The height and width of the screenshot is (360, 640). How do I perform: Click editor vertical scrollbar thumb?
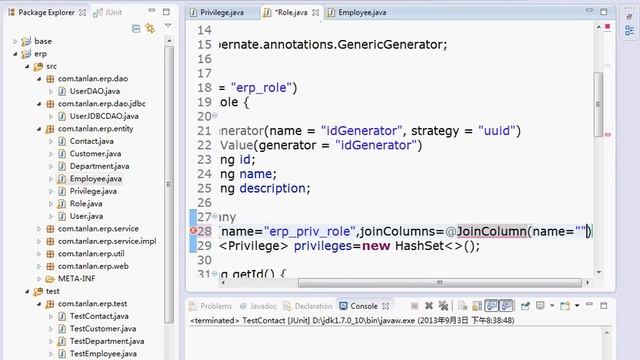598,104
